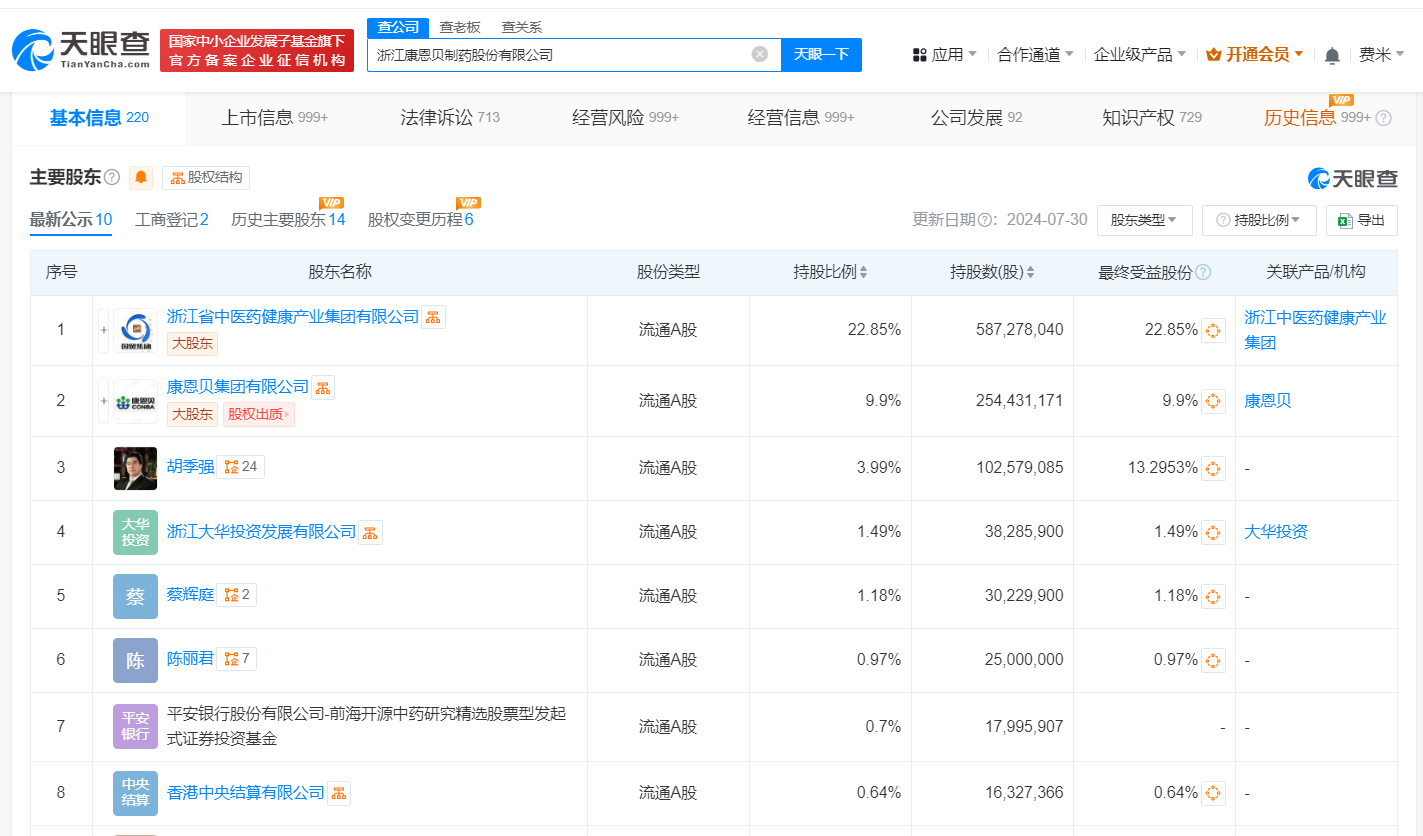Open the top notification bell icon

tap(1332, 55)
